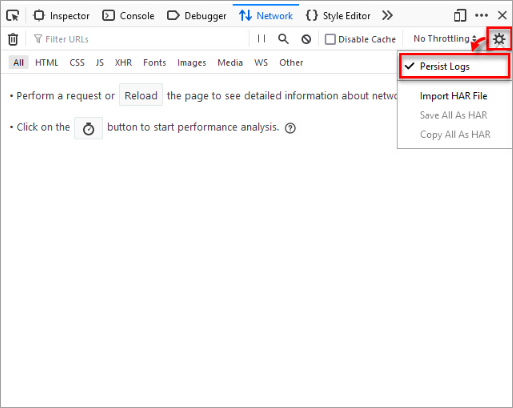Toggle Responsive Design Mode icon
Viewport: 513px width, 408px height.
point(460,15)
